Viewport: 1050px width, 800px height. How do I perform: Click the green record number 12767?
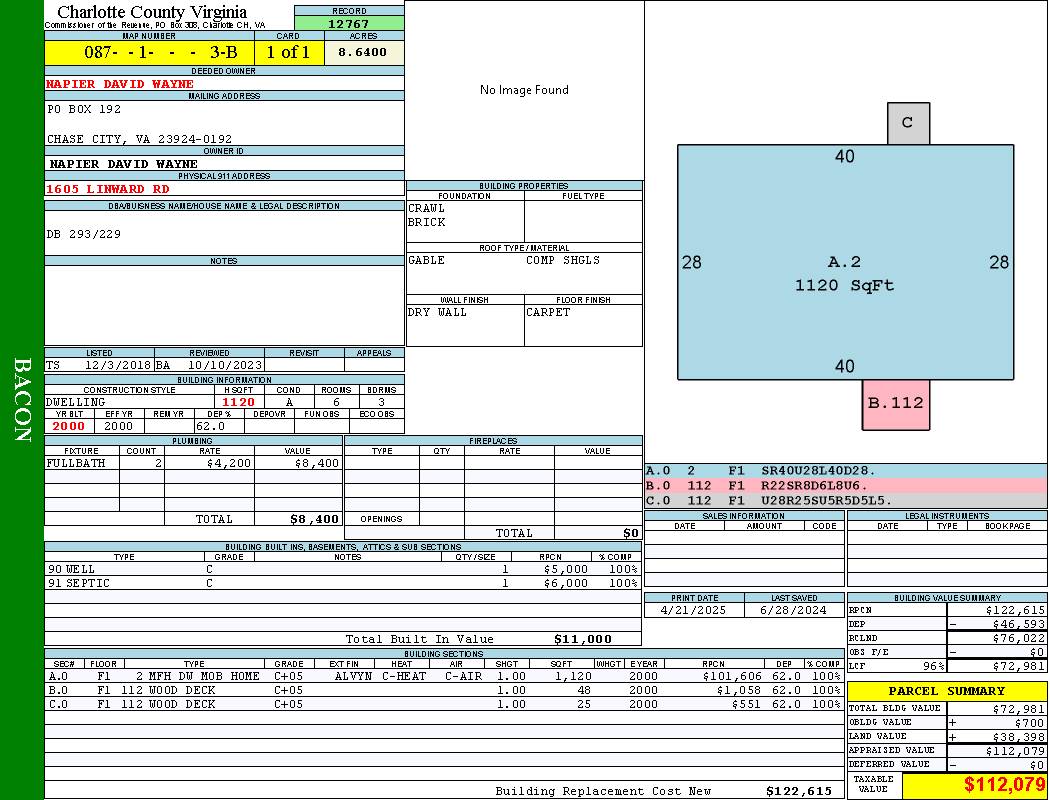[x=349, y=24]
